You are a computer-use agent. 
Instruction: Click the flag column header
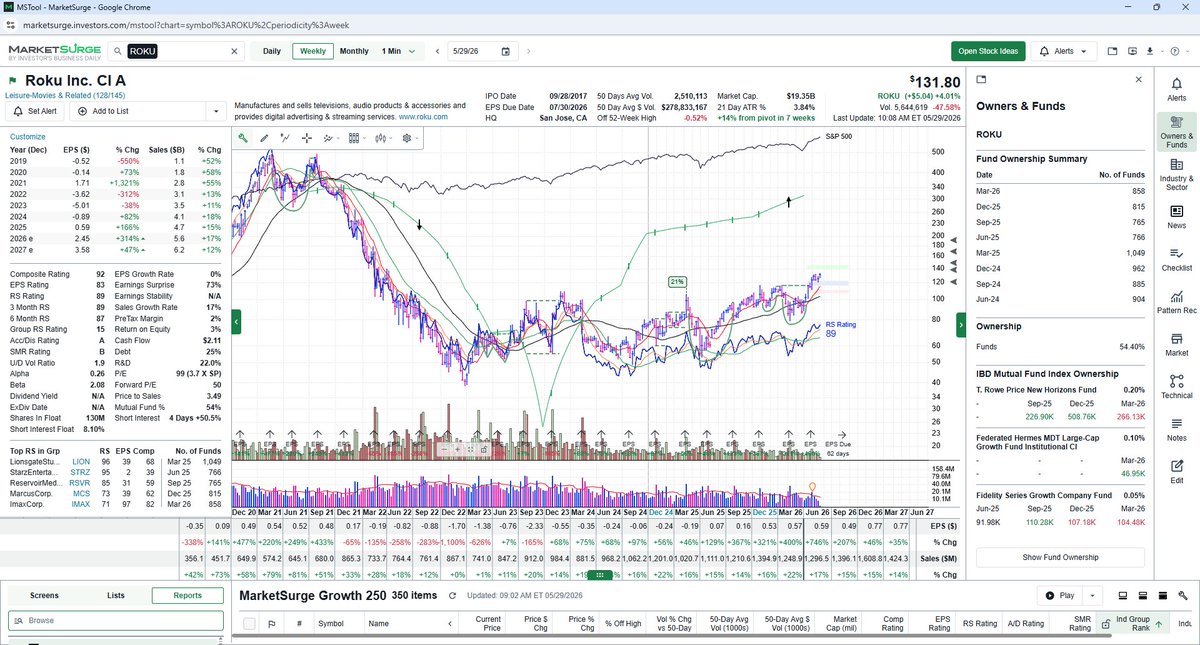click(x=272, y=624)
